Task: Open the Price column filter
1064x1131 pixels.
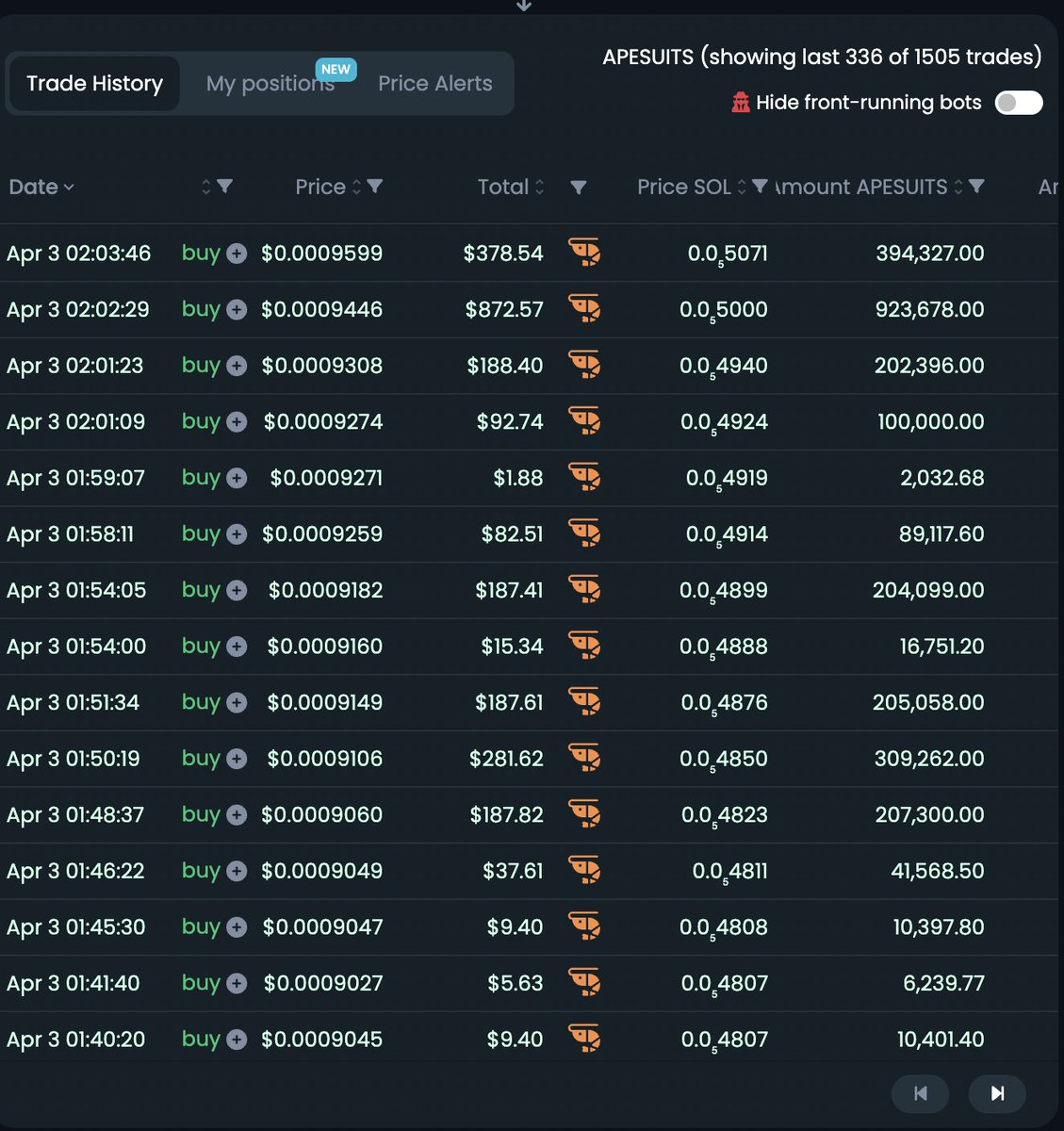Action: [x=374, y=187]
